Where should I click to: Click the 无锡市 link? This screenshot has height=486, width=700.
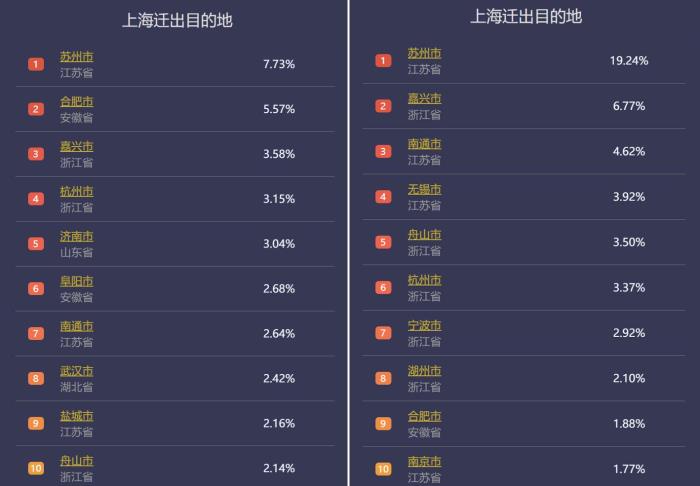tap(424, 189)
